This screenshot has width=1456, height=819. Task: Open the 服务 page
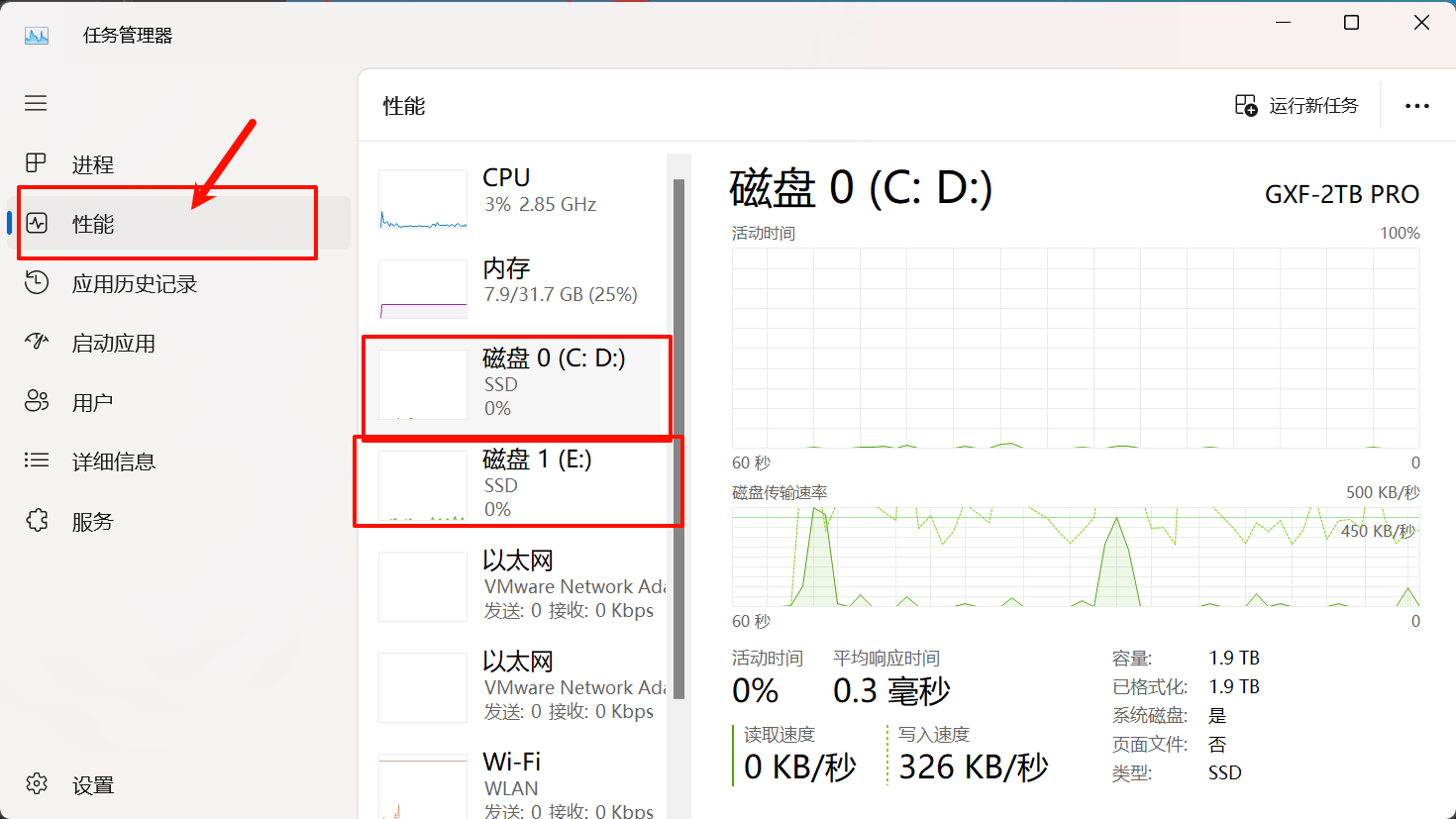tap(179, 521)
